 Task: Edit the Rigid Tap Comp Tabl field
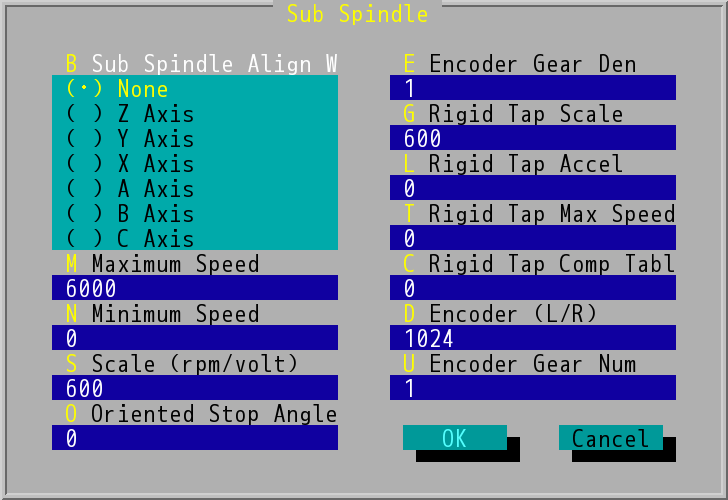tap(533, 287)
